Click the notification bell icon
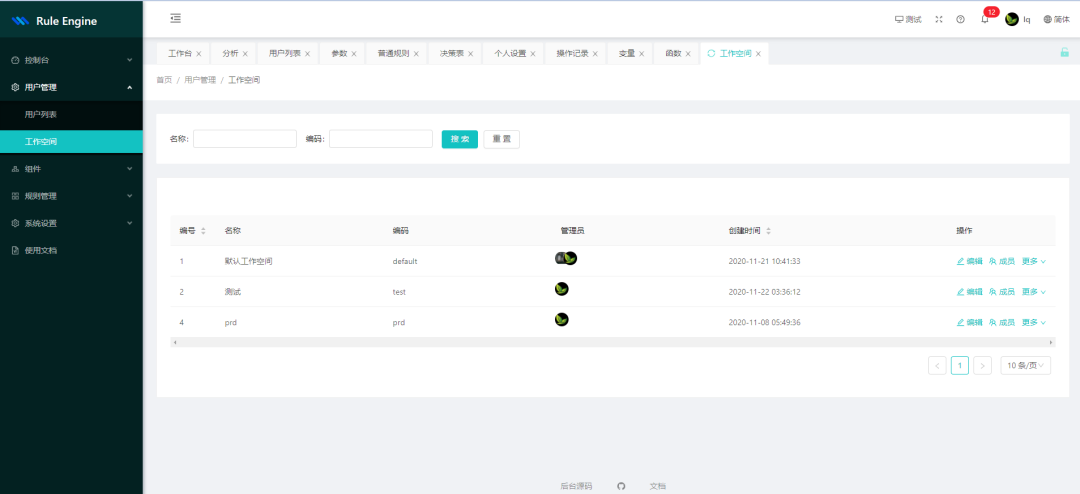The image size is (1080, 494). 984,19
